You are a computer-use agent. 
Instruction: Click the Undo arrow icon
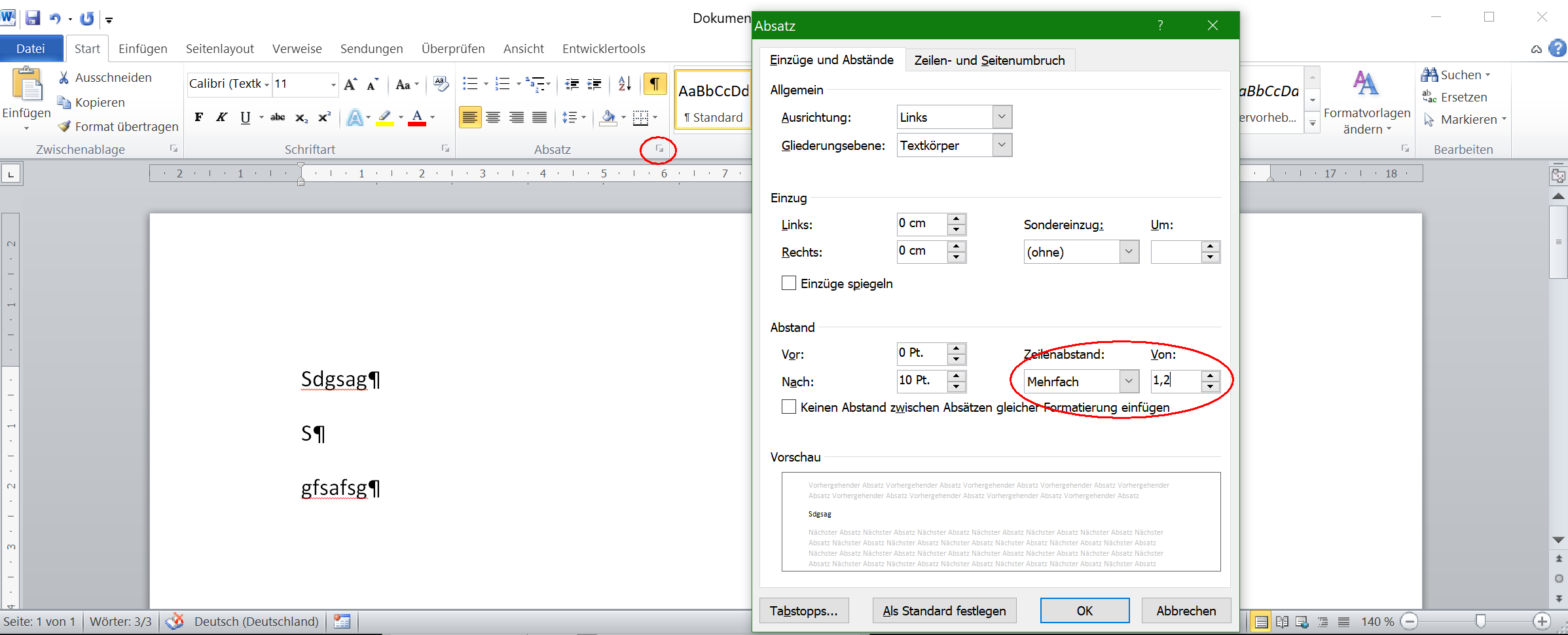pos(55,18)
